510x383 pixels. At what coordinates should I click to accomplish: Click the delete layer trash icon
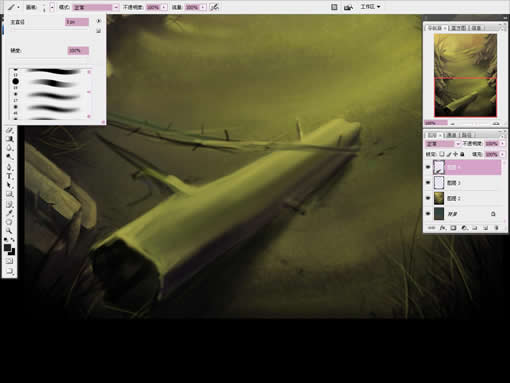click(x=496, y=228)
